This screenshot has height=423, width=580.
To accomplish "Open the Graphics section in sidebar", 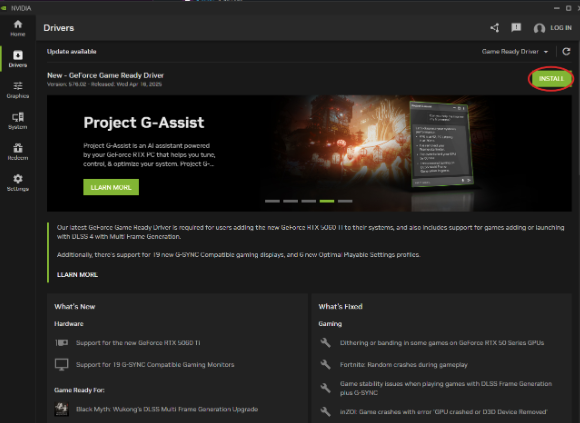I will click(17, 90).
